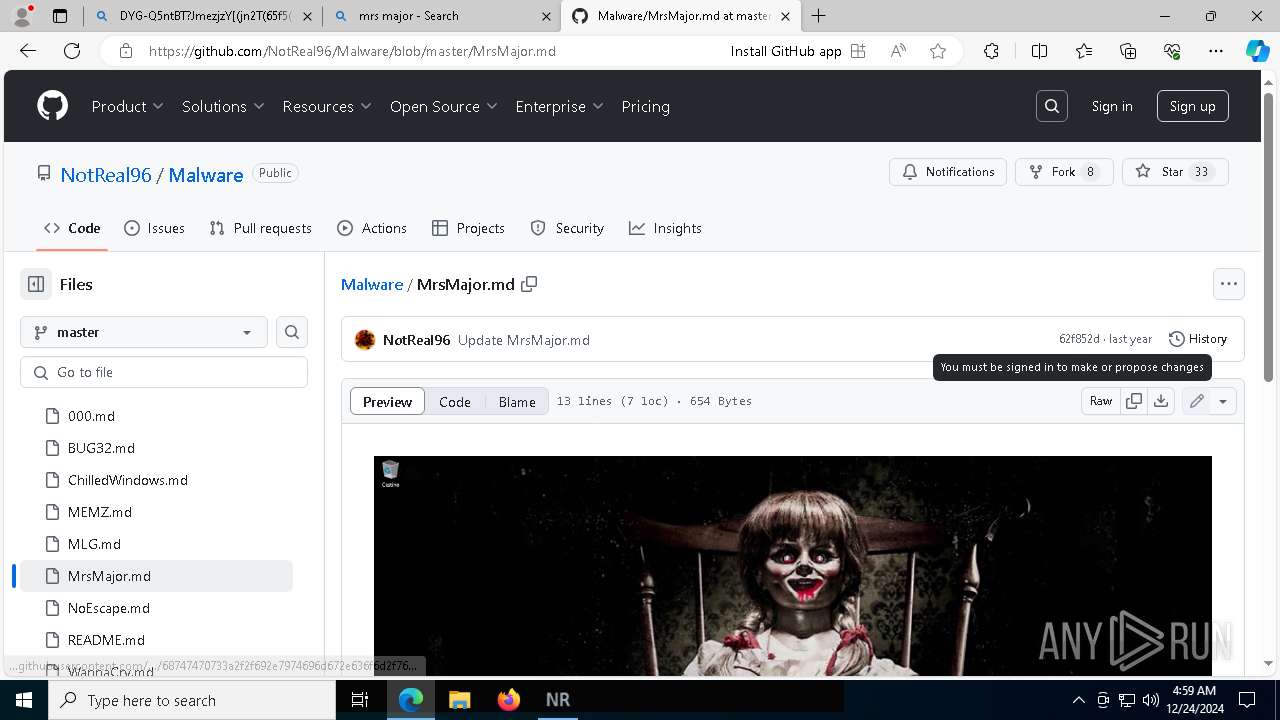This screenshot has width=1280, height=720.
Task: Open 000.md in file tree
Action: coord(91,416)
